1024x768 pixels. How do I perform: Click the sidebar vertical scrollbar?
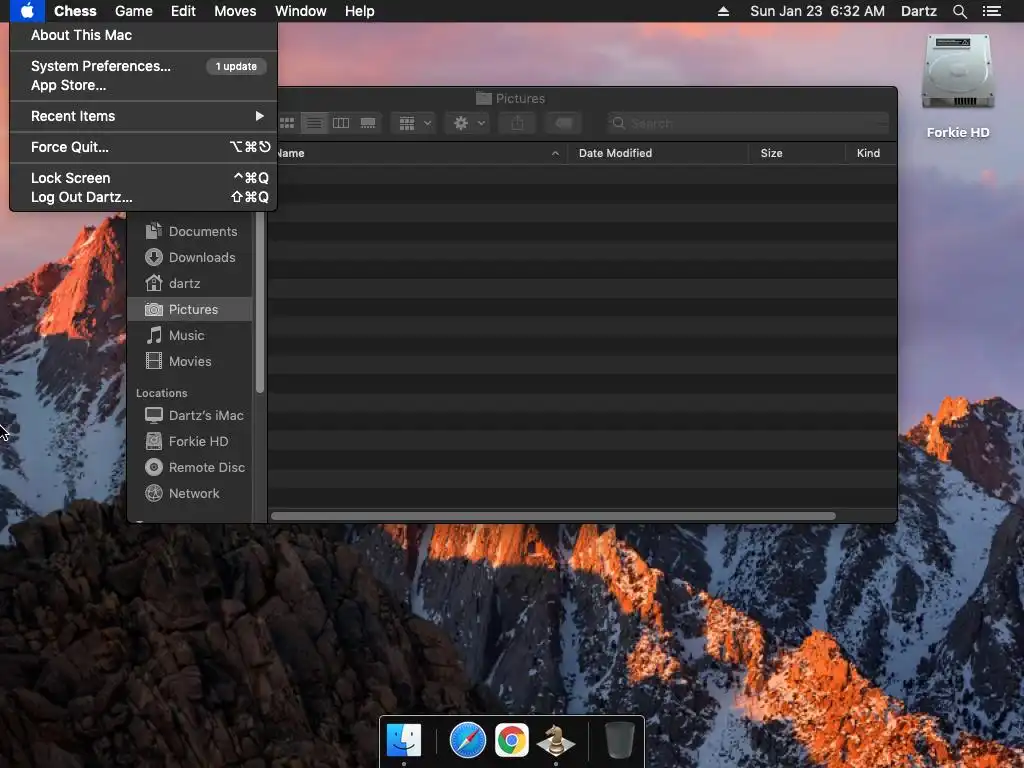tap(260, 302)
